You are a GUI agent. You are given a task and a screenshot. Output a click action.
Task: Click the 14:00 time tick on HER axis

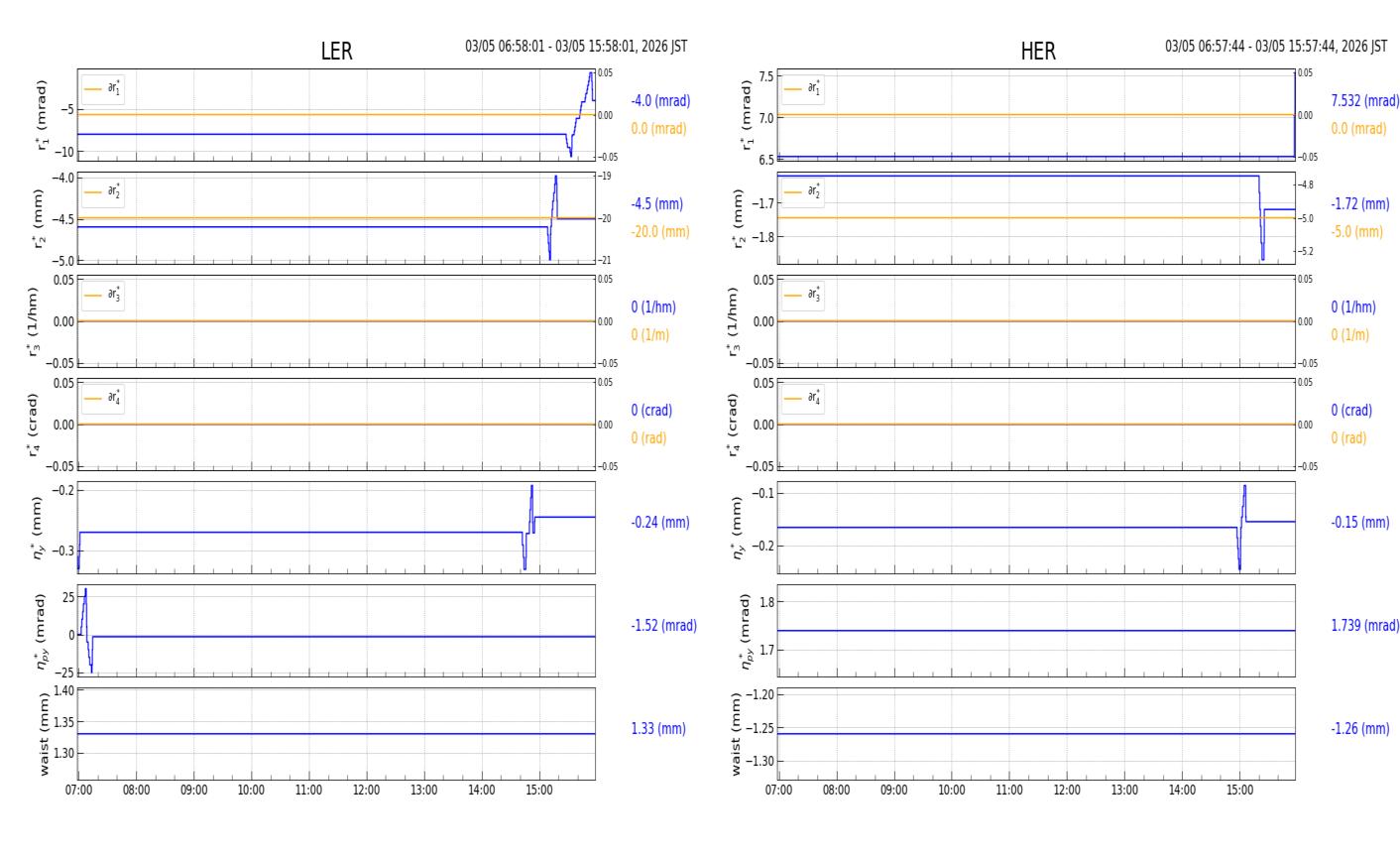[x=1182, y=791]
